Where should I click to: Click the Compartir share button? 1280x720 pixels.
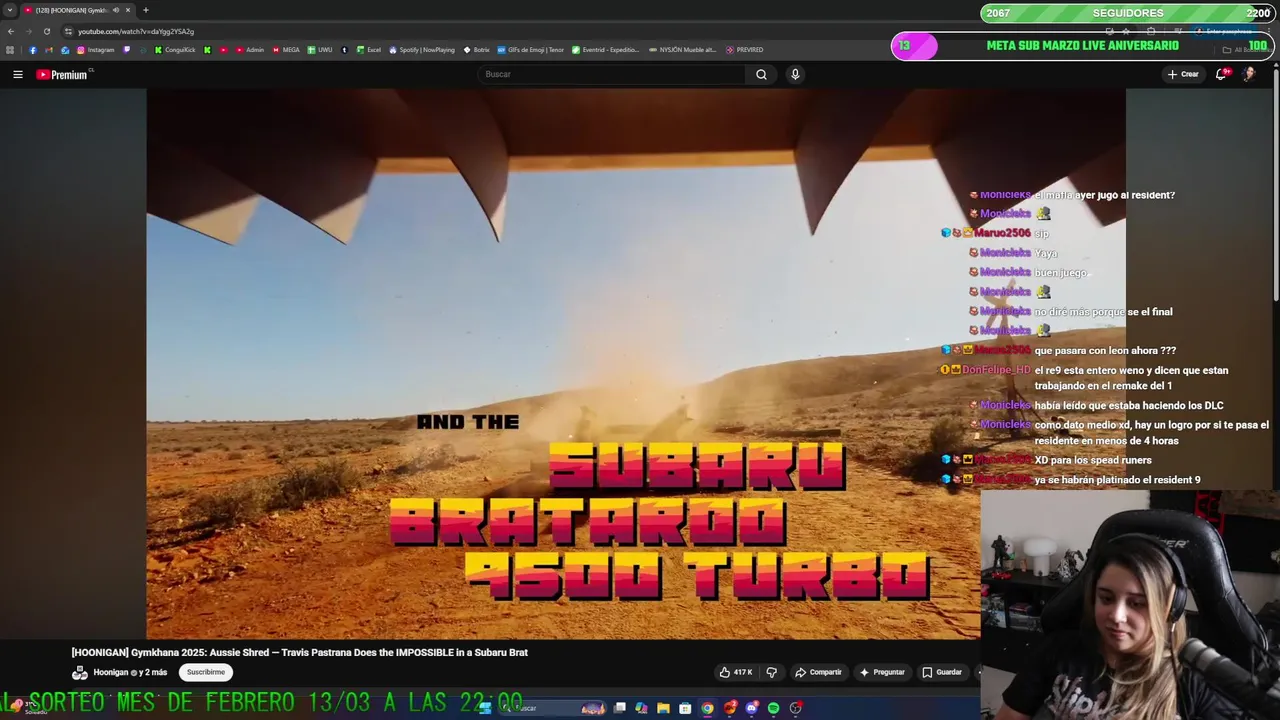pos(818,672)
